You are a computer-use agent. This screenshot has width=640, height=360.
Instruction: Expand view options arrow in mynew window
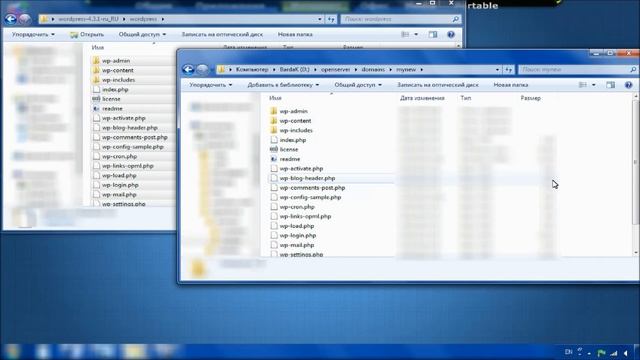pos(593,85)
